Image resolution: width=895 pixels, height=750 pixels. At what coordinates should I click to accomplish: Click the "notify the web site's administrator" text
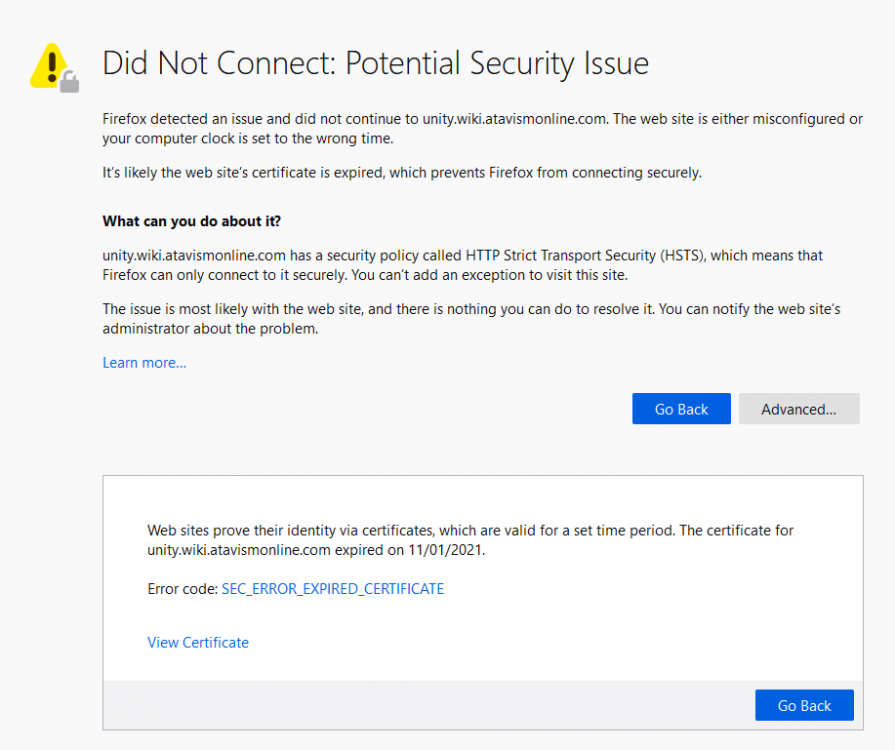pos(704,310)
